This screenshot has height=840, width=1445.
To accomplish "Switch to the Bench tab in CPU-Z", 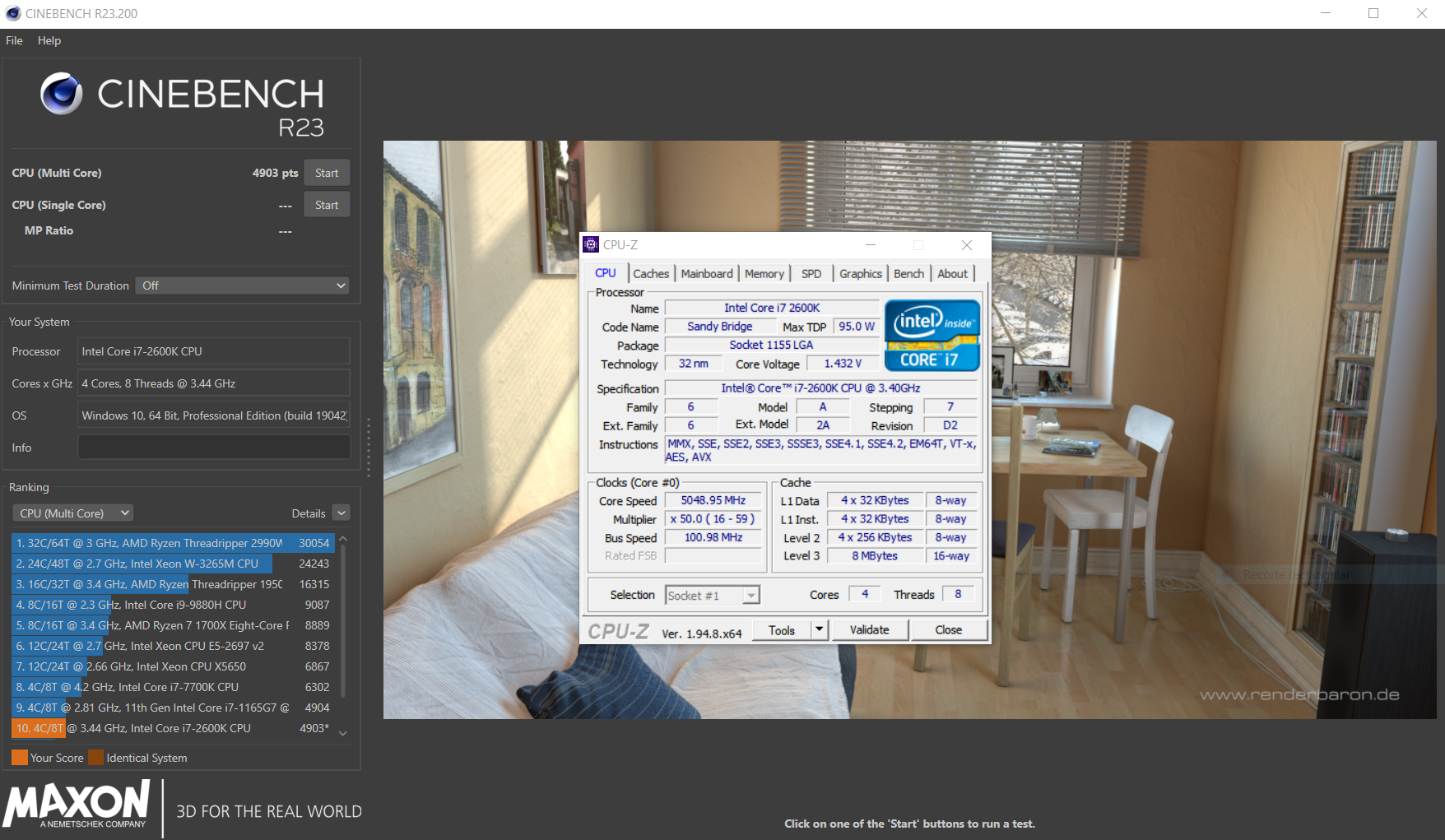I will 909,274.
